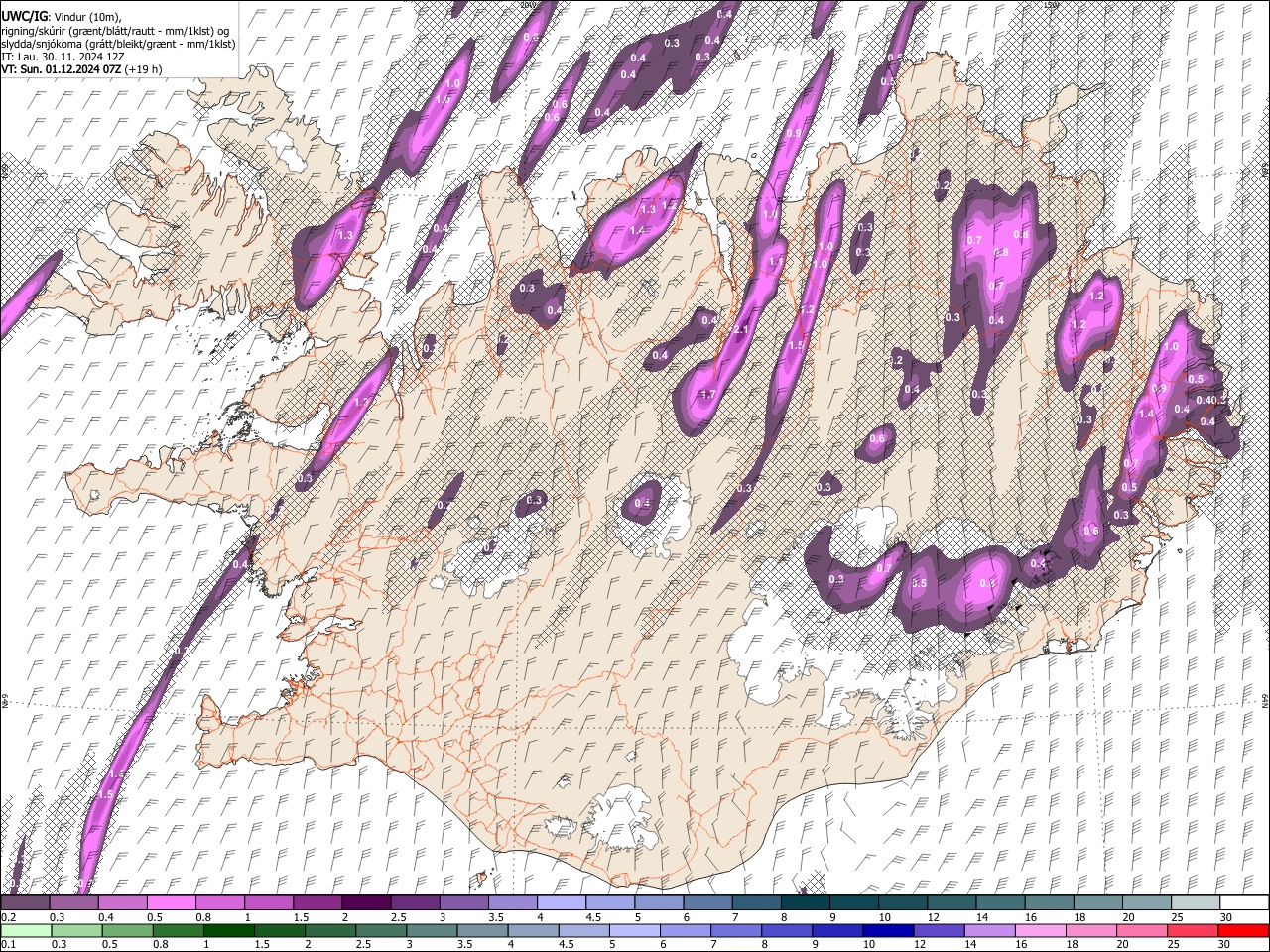Click the initial time 'IT: Lau. 30. 11. 2024 12Z'
The width and height of the screenshot is (1270, 952).
[x=63, y=57]
